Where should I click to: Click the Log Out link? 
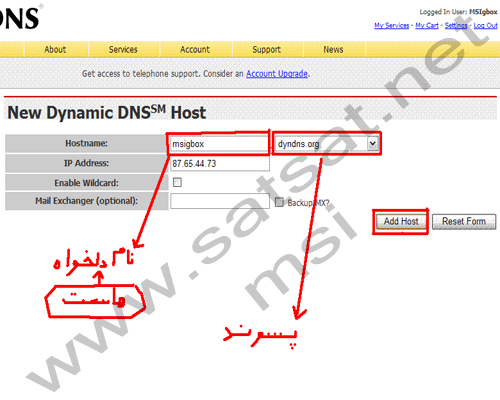[x=485, y=25]
